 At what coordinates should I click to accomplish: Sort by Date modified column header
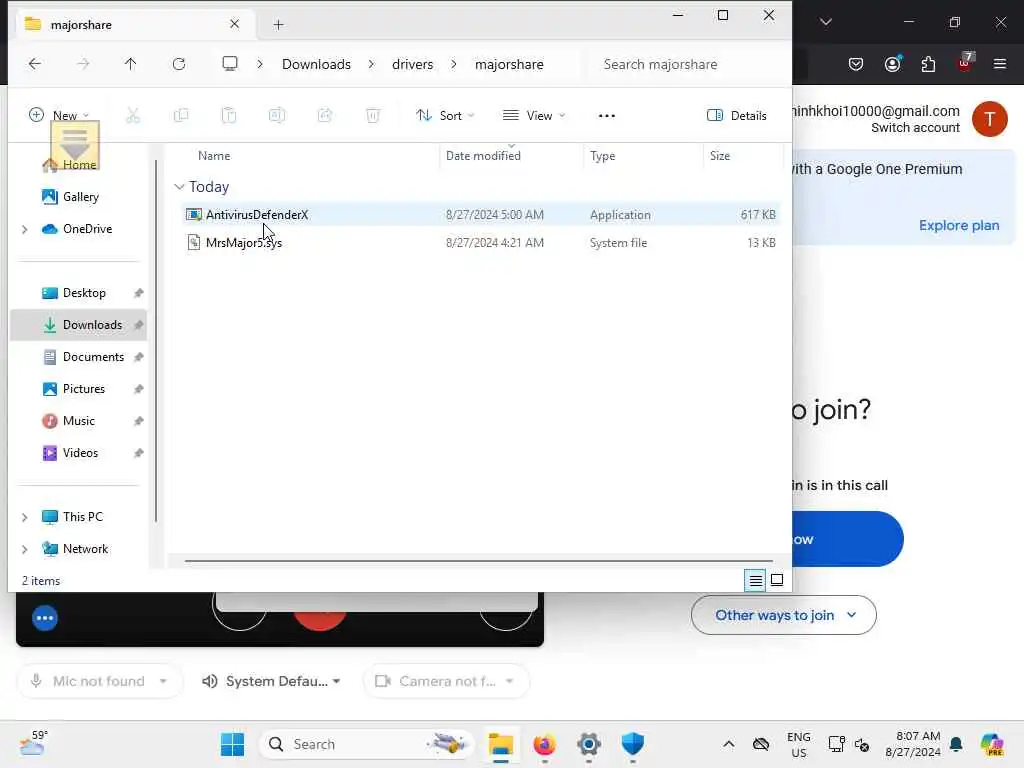[x=483, y=156]
